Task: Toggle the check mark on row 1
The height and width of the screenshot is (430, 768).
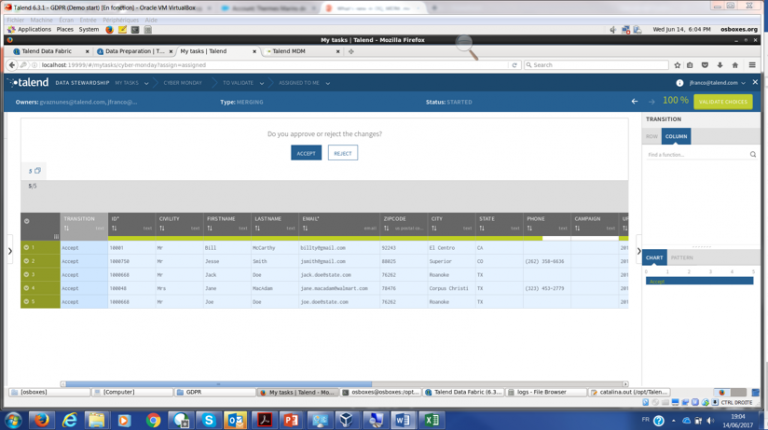Action: pos(26,248)
